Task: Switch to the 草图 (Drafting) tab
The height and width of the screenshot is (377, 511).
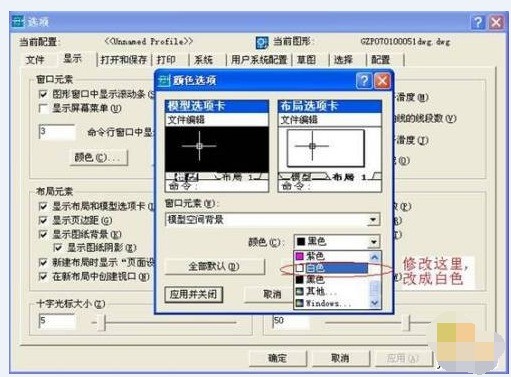Action: tap(306, 60)
